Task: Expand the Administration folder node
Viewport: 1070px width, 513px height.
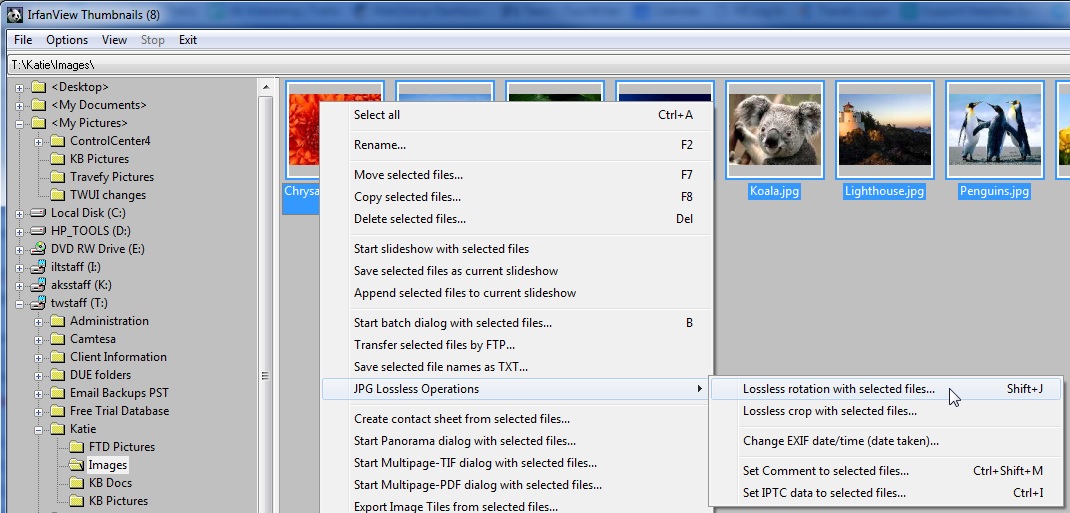Action: pyautogui.click(x=39, y=321)
